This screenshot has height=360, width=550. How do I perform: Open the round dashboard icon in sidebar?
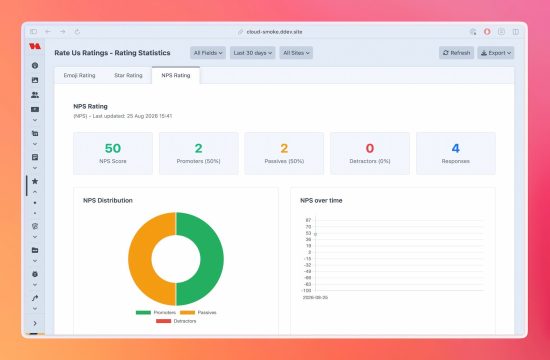tap(35, 65)
